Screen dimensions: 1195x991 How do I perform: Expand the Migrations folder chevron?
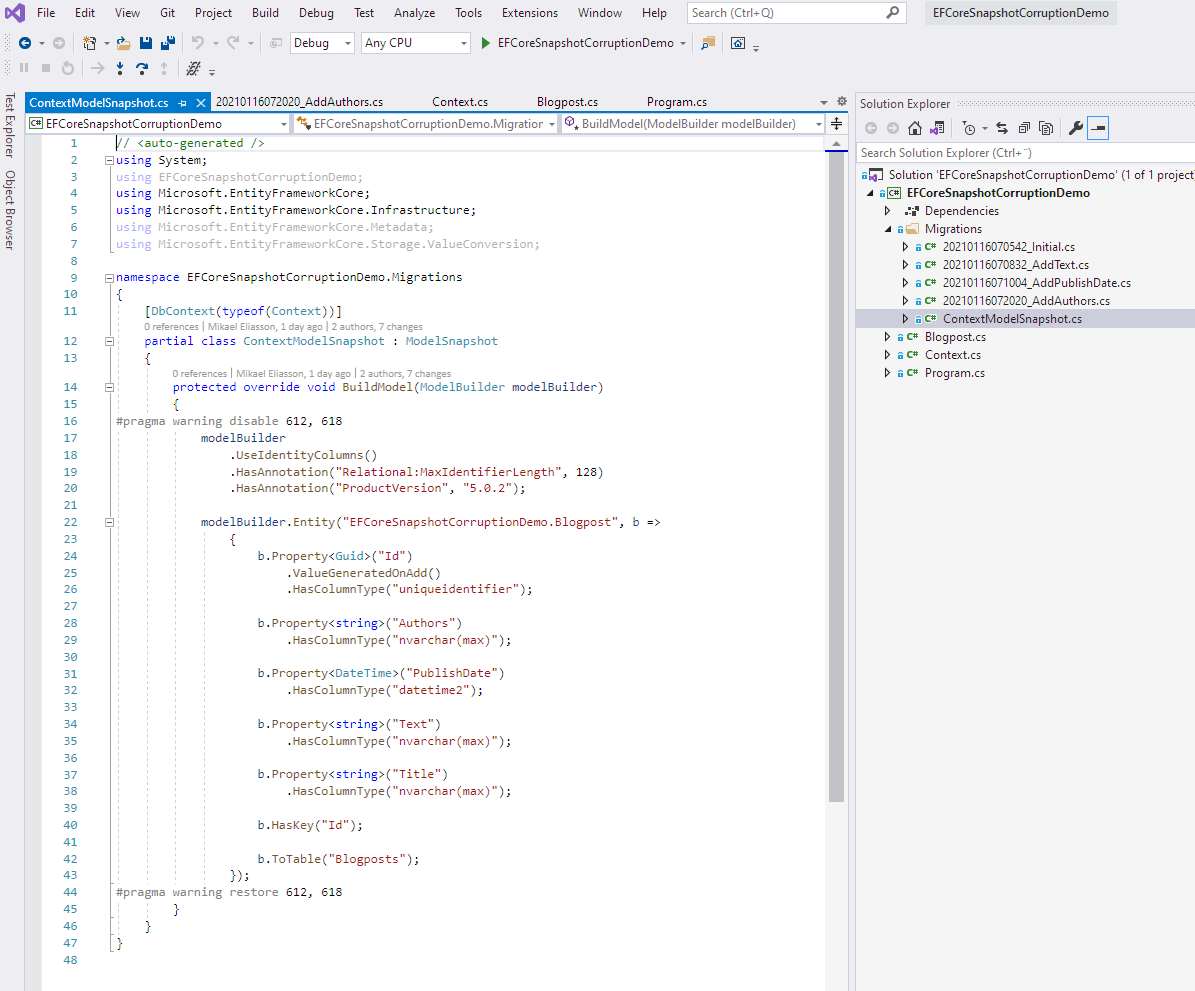coord(886,228)
